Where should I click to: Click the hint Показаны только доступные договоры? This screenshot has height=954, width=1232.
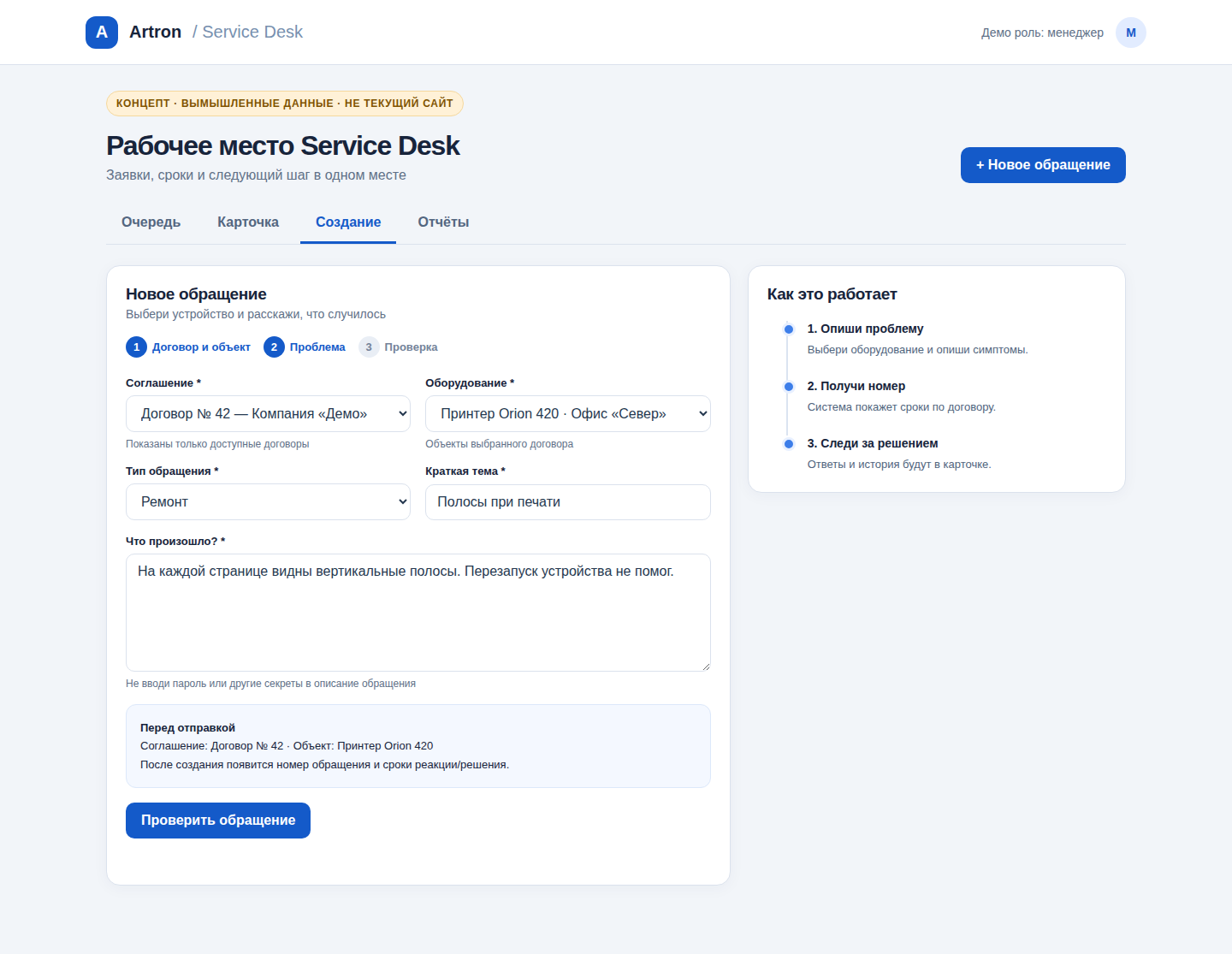[x=217, y=444]
